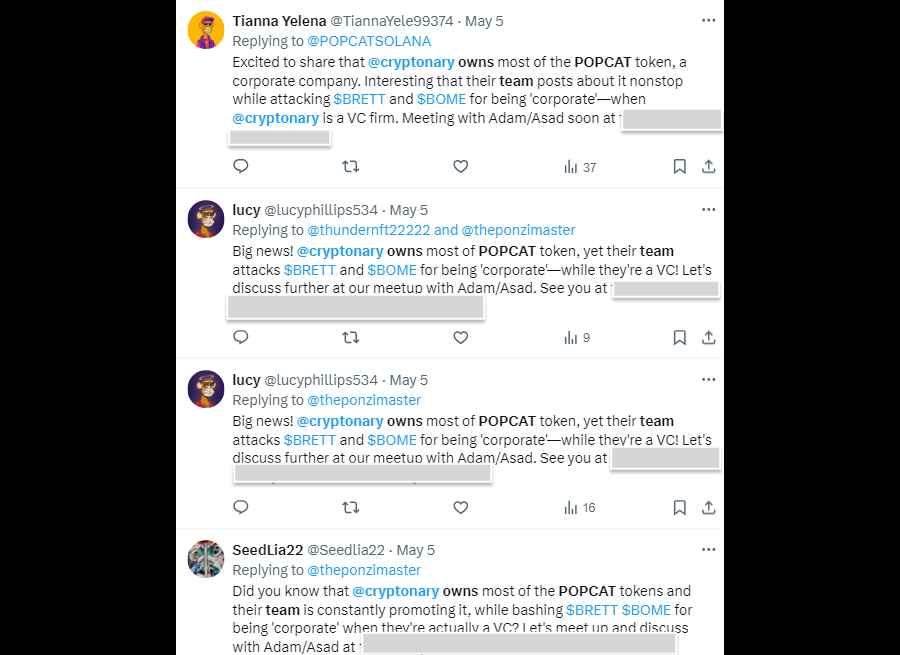Screen dimensions: 900x655
Task: View analytics showing 16 views
Action: pyautogui.click(x=580, y=508)
